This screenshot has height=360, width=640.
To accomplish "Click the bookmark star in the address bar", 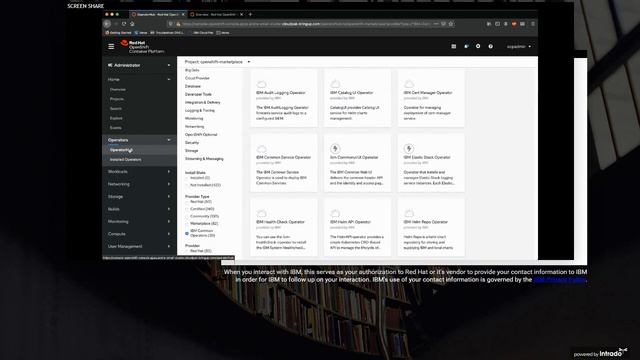I will (x=451, y=24).
